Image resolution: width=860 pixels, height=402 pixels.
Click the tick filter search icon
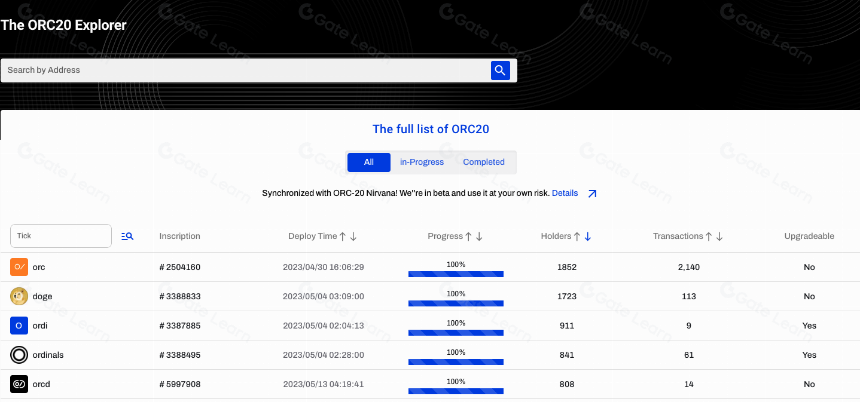127,236
